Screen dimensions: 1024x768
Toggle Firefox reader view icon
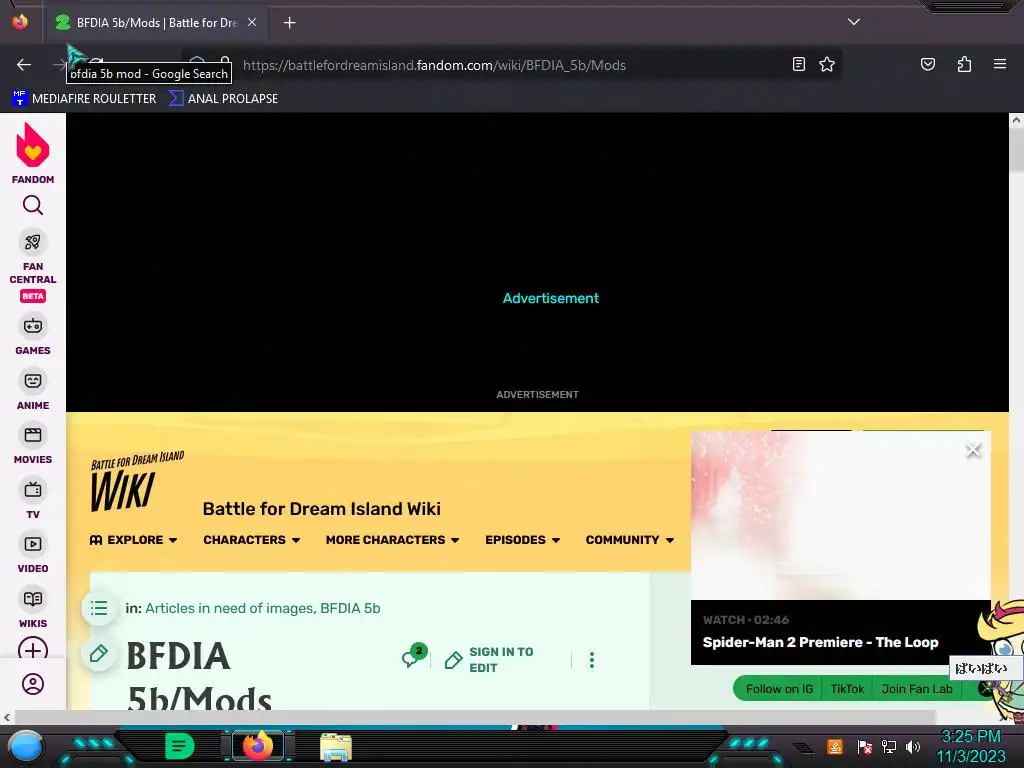798,64
